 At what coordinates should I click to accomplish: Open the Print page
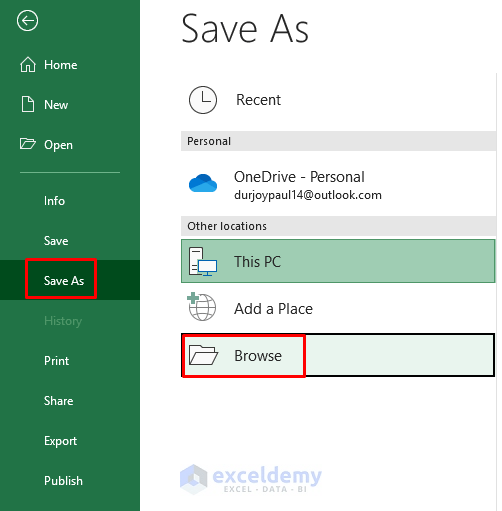70,361
